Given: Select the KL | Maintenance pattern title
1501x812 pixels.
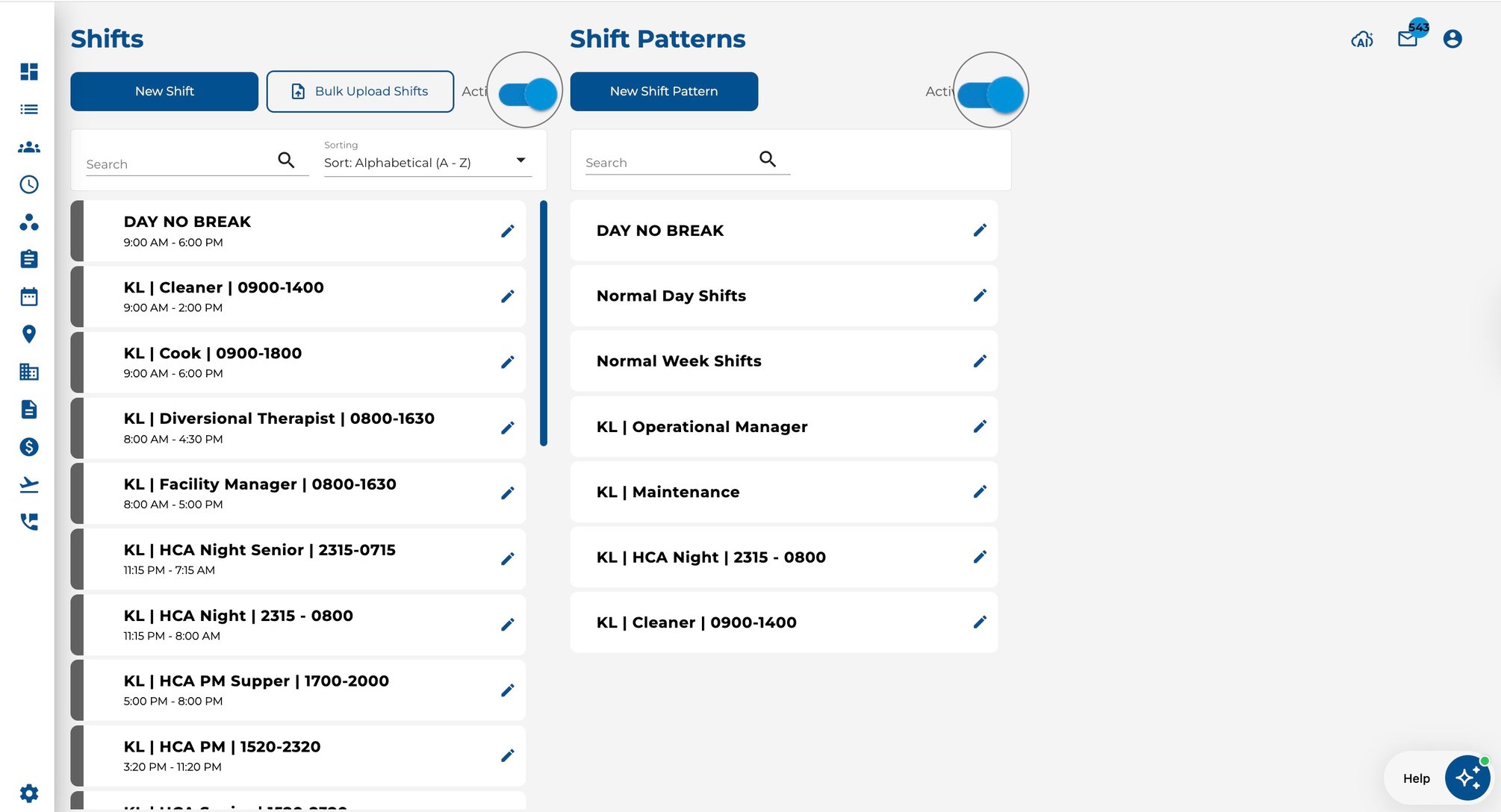Looking at the screenshot, I should click(x=668, y=492).
